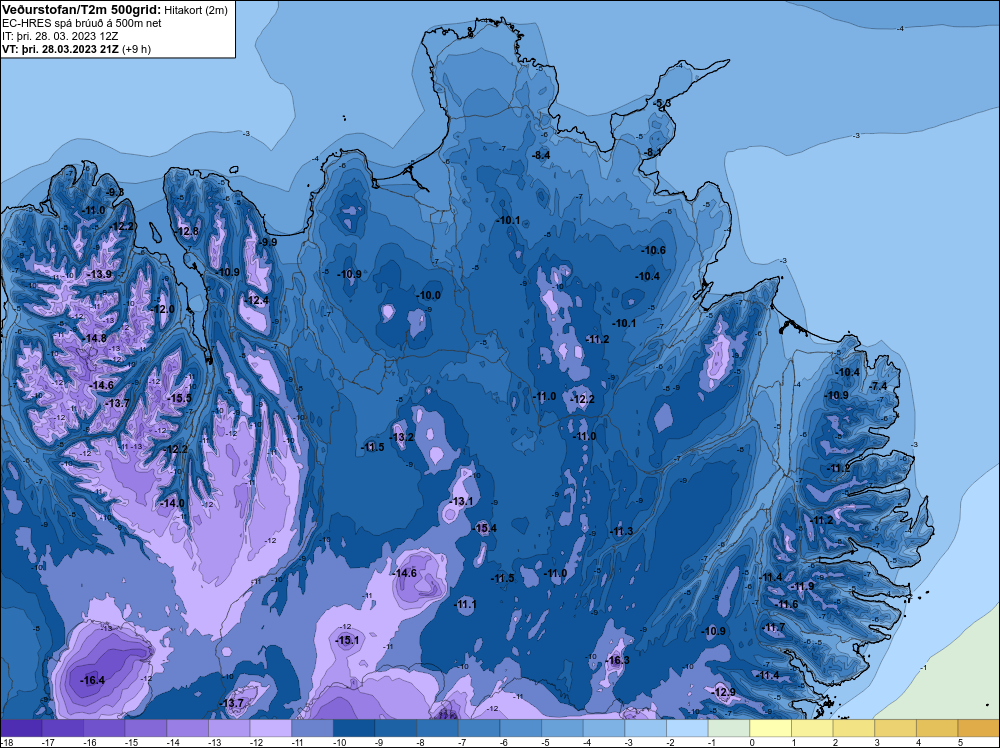The image size is (1000, 748).
Task: Click the legend swatch between -18 and -17
Action: coord(21,728)
